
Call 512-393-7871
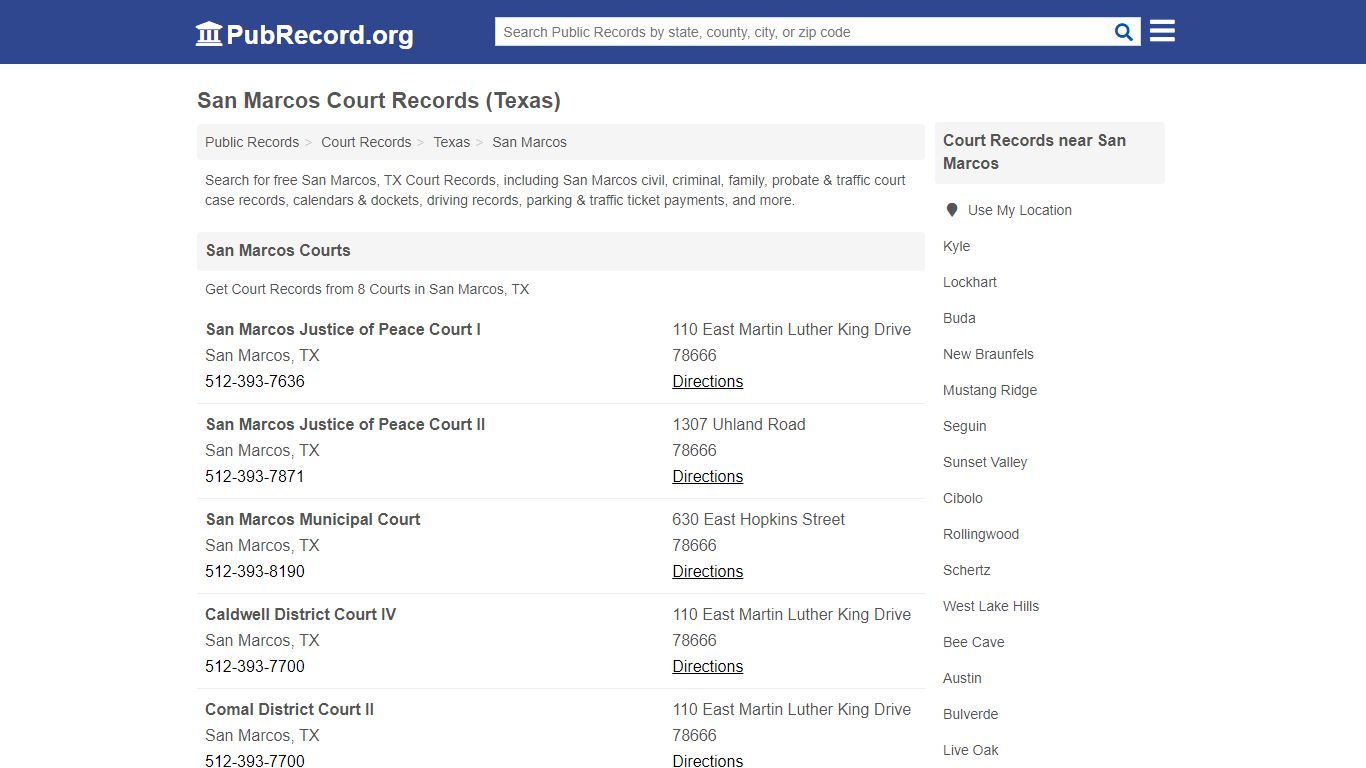coord(255,476)
